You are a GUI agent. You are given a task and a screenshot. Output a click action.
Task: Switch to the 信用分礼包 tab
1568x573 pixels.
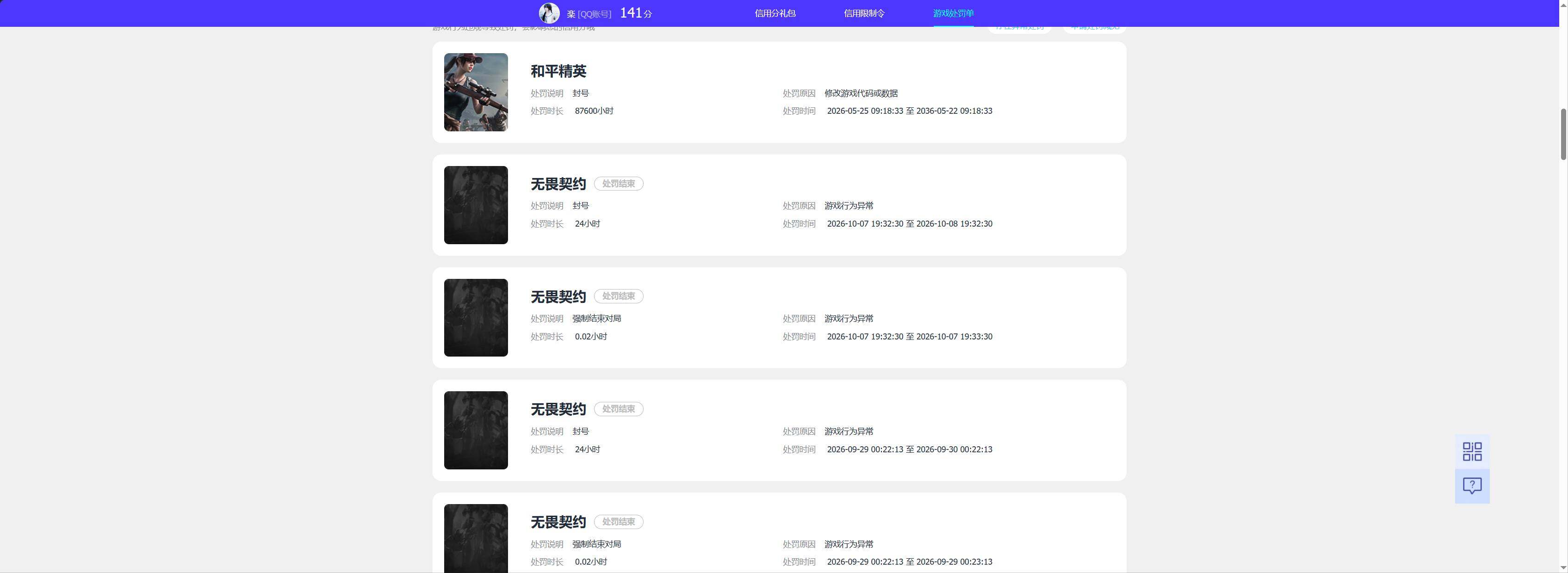(775, 13)
